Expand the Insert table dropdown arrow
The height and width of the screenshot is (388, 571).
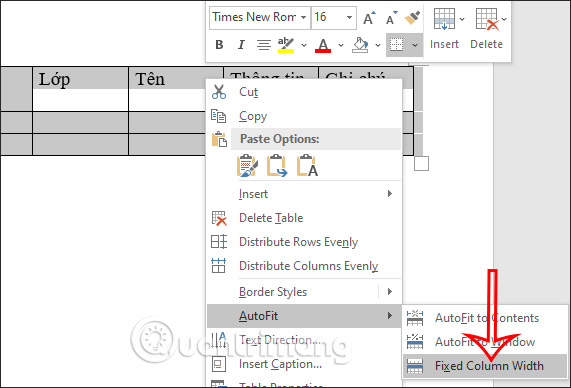462,19
